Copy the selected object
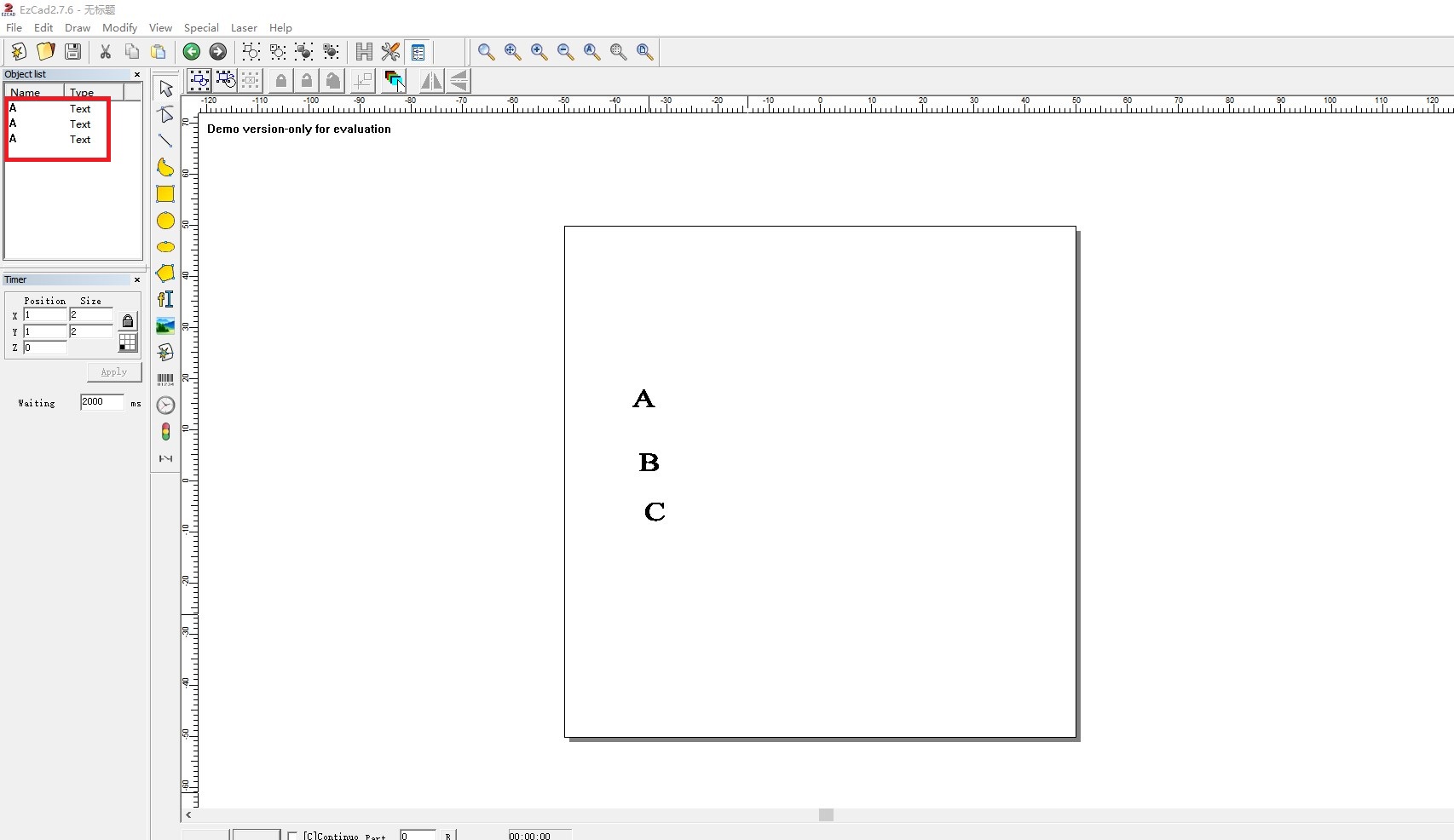The width and height of the screenshot is (1454, 840). click(x=132, y=52)
